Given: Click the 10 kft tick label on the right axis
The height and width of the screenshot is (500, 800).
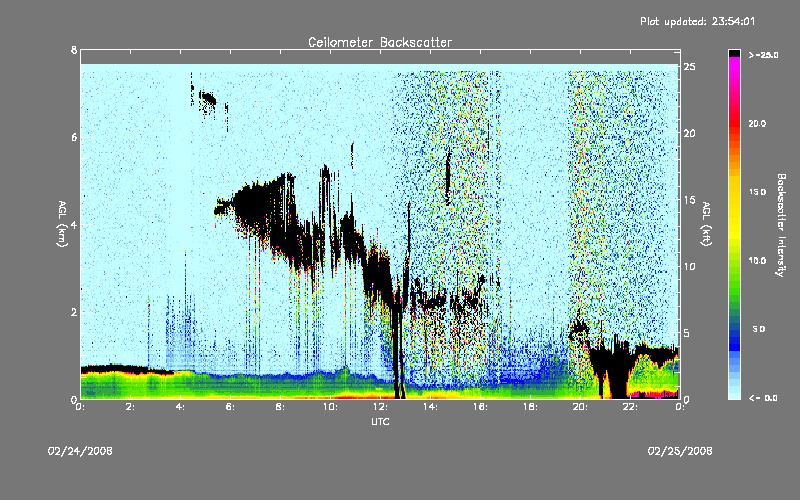Looking at the screenshot, I should pyautogui.click(x=689, y=266).
